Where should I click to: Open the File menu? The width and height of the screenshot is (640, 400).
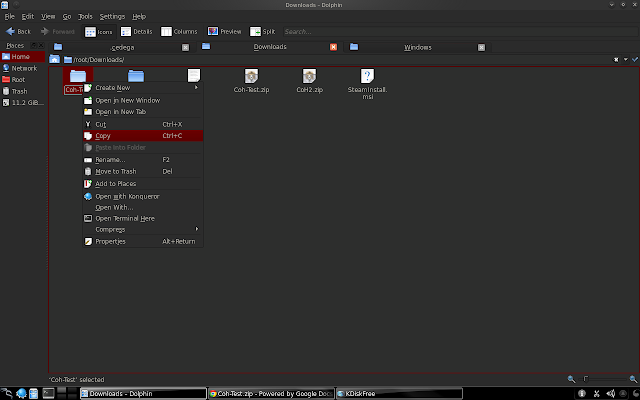click(x=9, y=16)
